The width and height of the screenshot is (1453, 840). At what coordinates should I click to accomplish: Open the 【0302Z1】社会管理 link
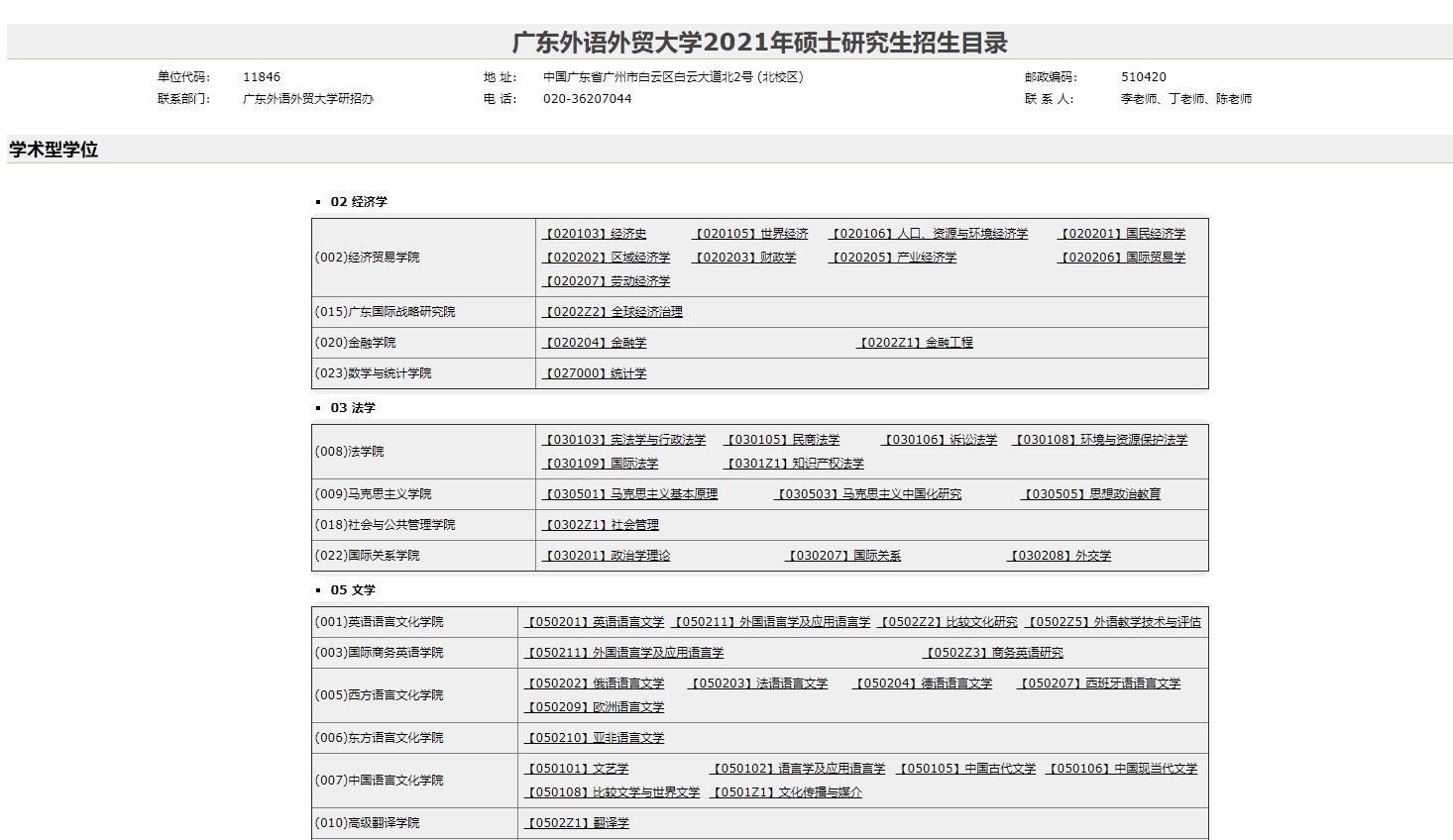tap(600, 525)
